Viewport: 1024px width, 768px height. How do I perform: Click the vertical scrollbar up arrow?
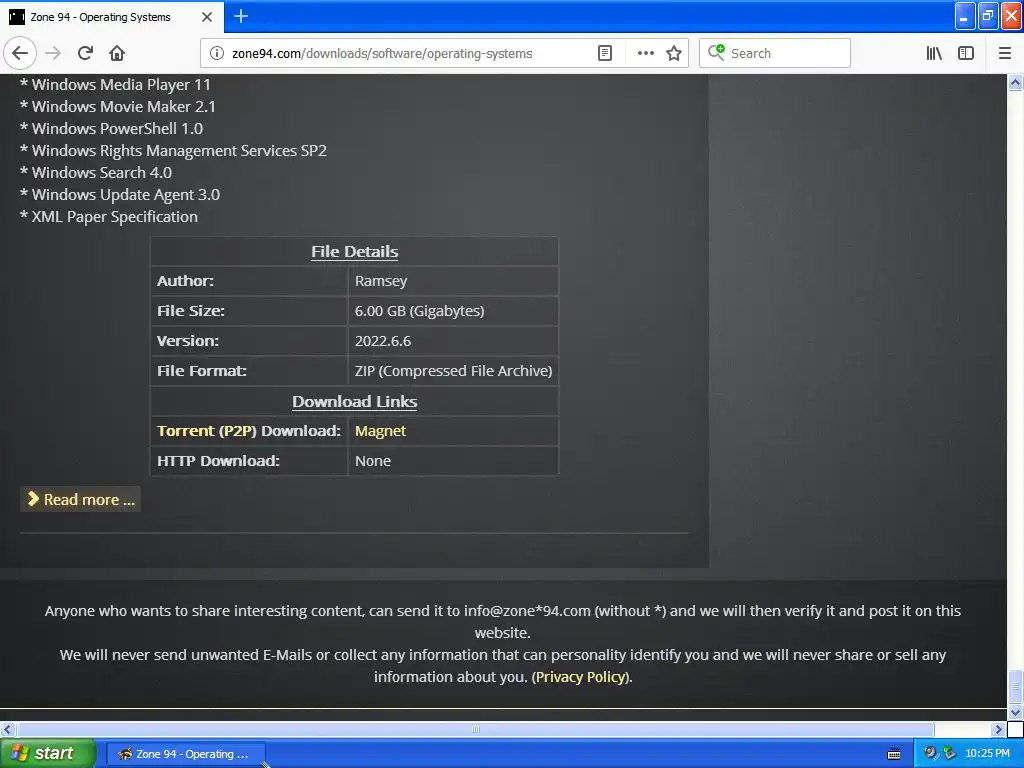1015,82
